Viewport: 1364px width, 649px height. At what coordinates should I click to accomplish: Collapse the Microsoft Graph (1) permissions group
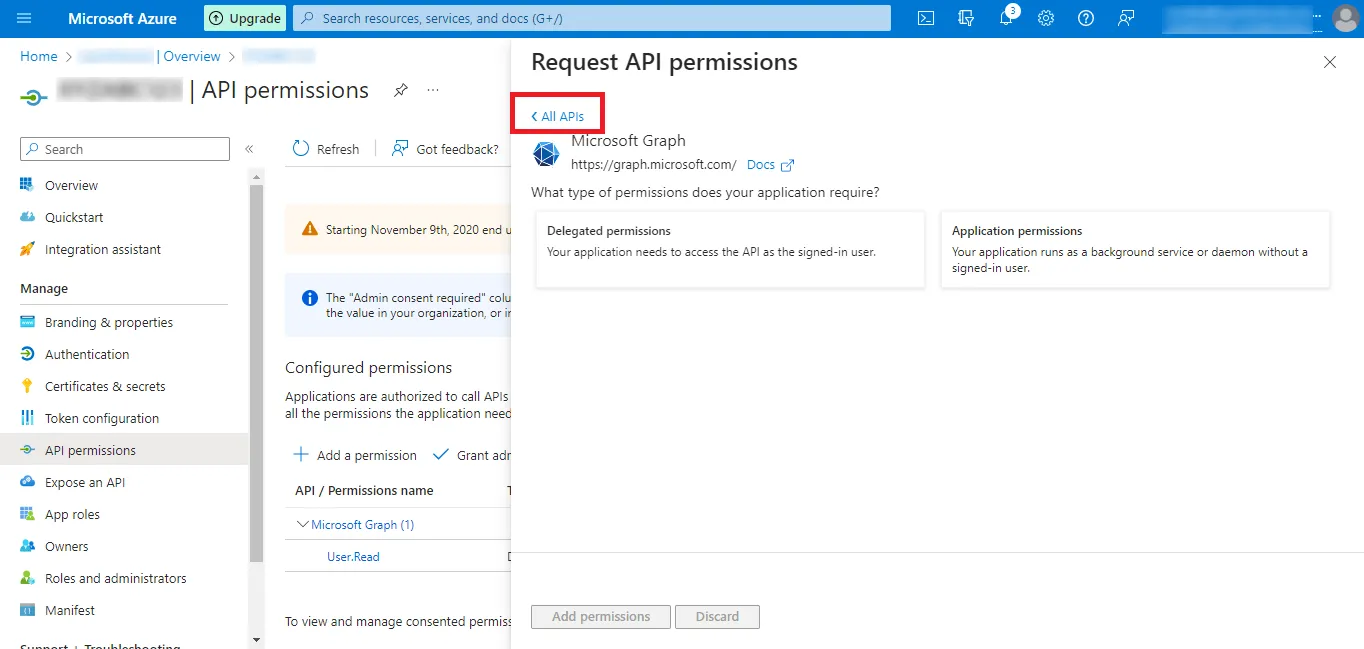tap(303, 524)
